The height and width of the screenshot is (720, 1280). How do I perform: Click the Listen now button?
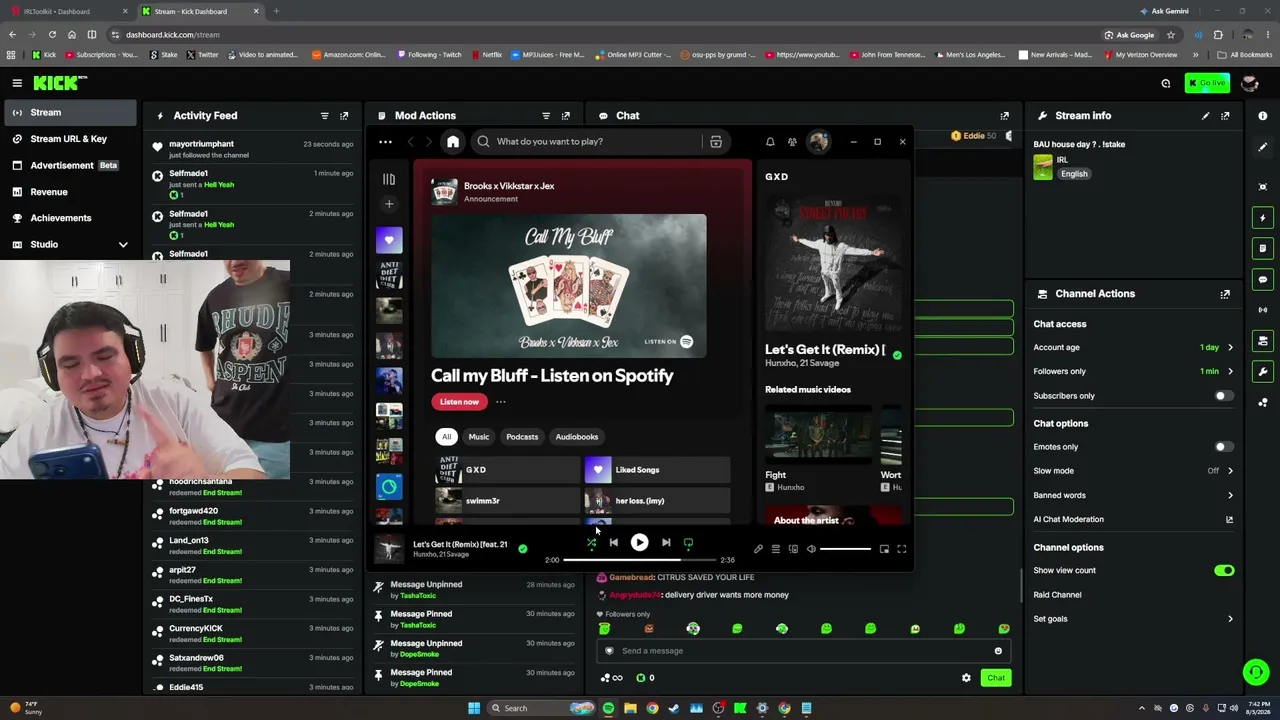(x=459, y=402)
